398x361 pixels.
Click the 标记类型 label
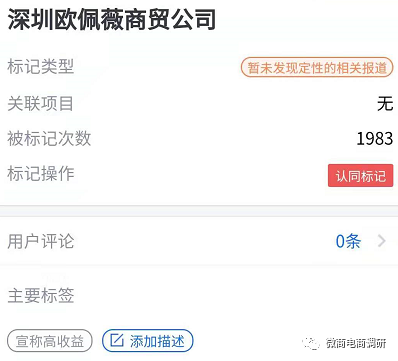[40, 66]
